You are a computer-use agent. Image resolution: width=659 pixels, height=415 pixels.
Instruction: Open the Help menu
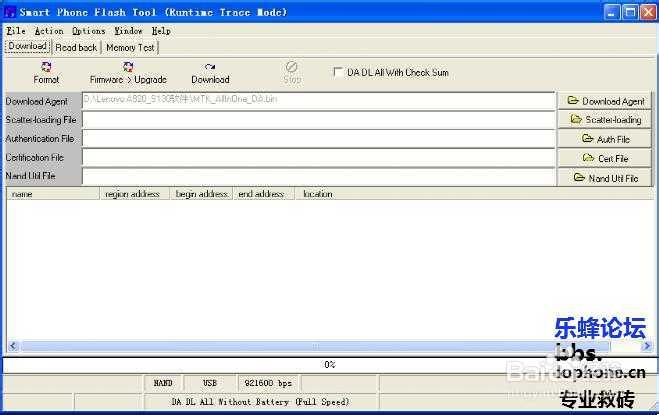[x=161, y=31]
